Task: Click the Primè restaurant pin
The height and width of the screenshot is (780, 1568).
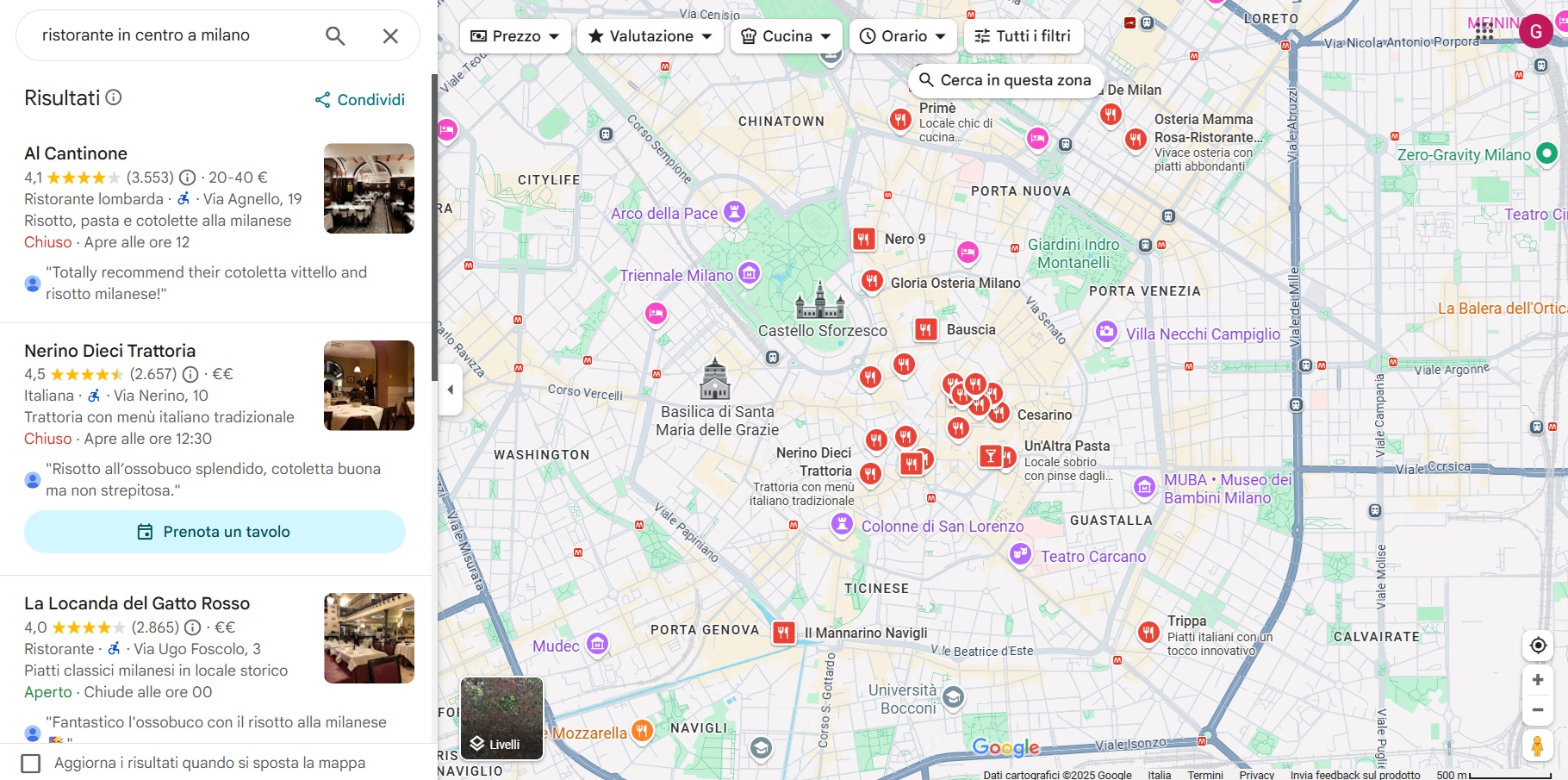Action: point(900,119)
